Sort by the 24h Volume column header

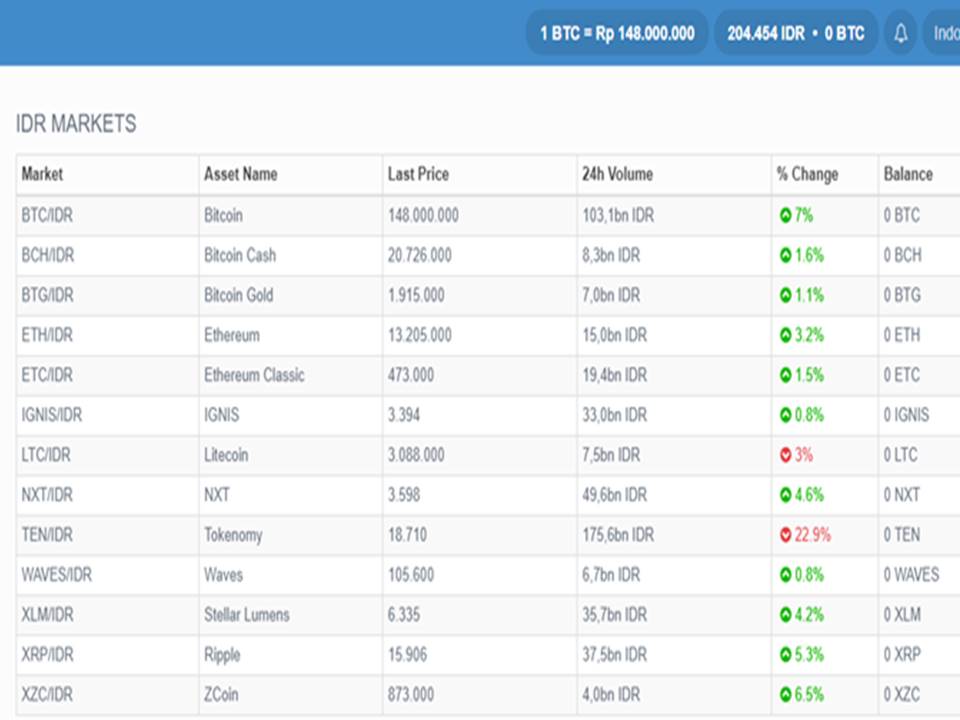tap(617, 174)
